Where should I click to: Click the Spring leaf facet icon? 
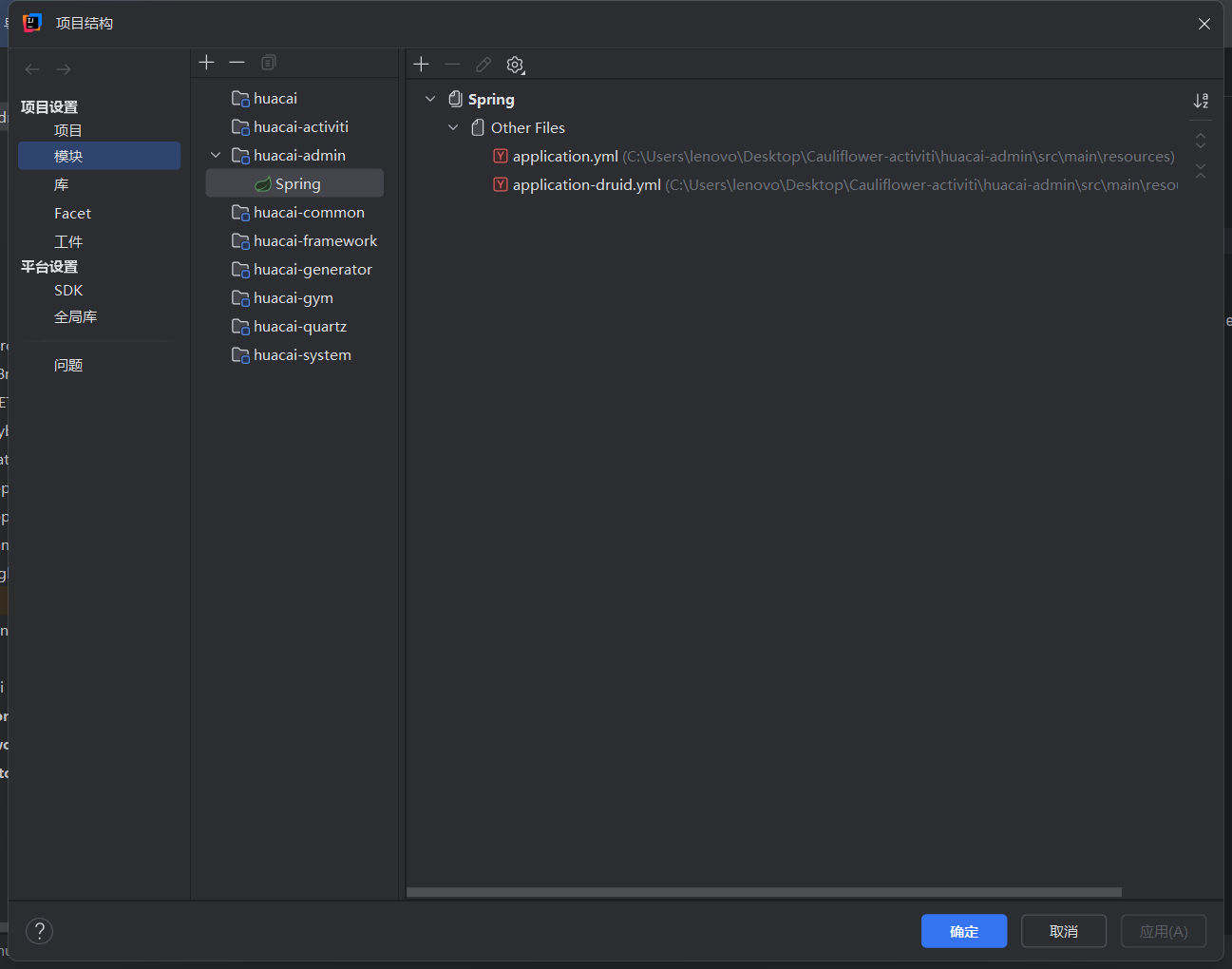(263, 184)
